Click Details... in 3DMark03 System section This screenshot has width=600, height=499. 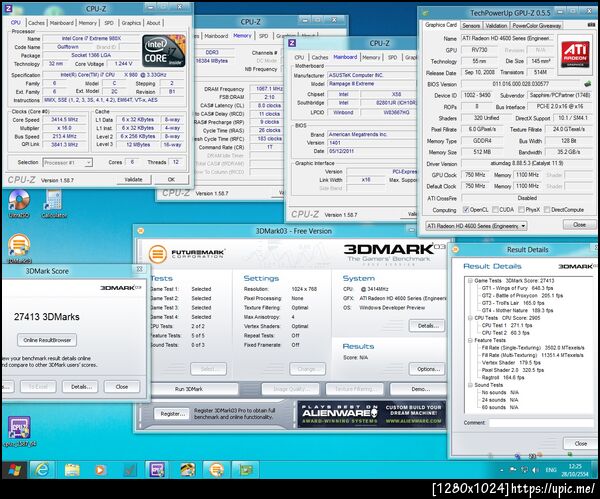tap(427, 326)
